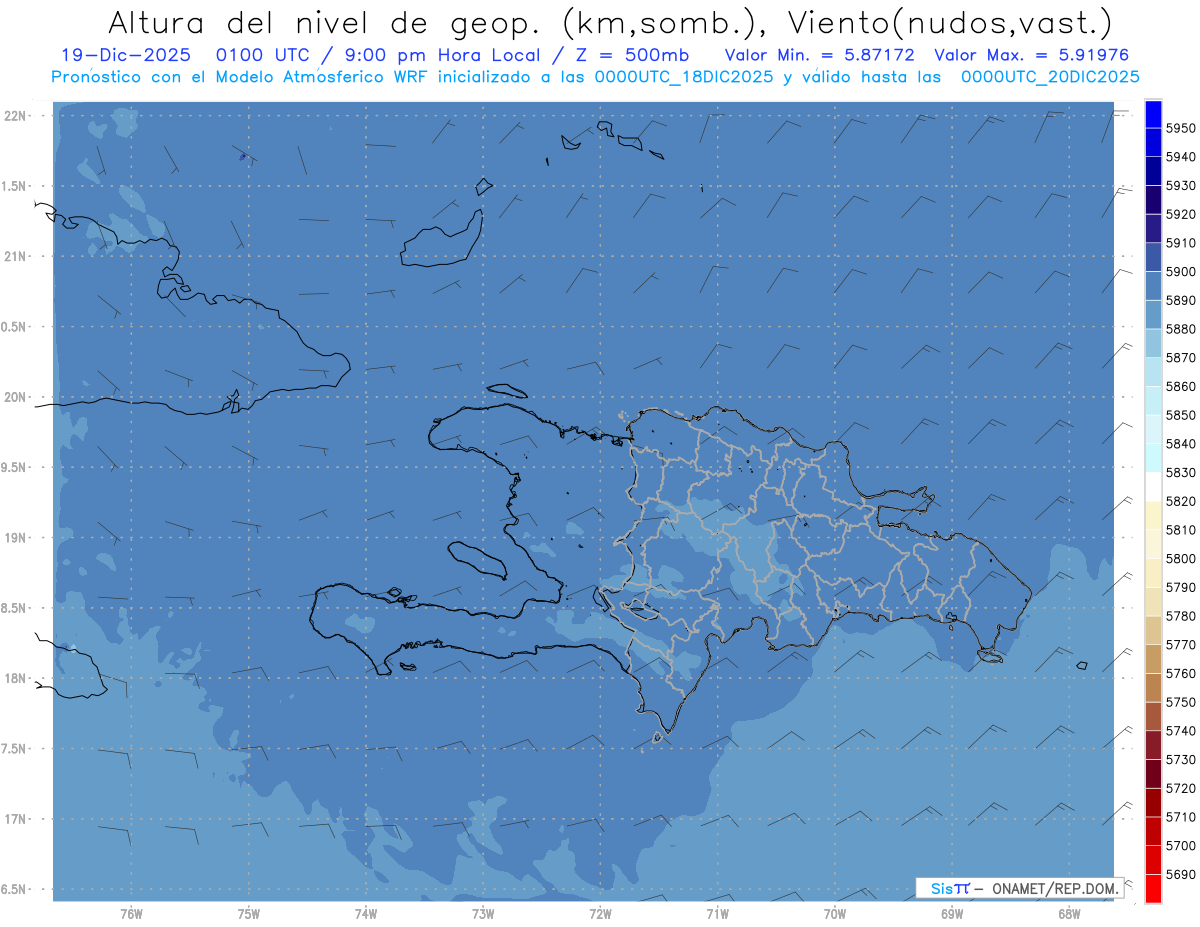Click the swatch between 5890 and 5900

1153,286
